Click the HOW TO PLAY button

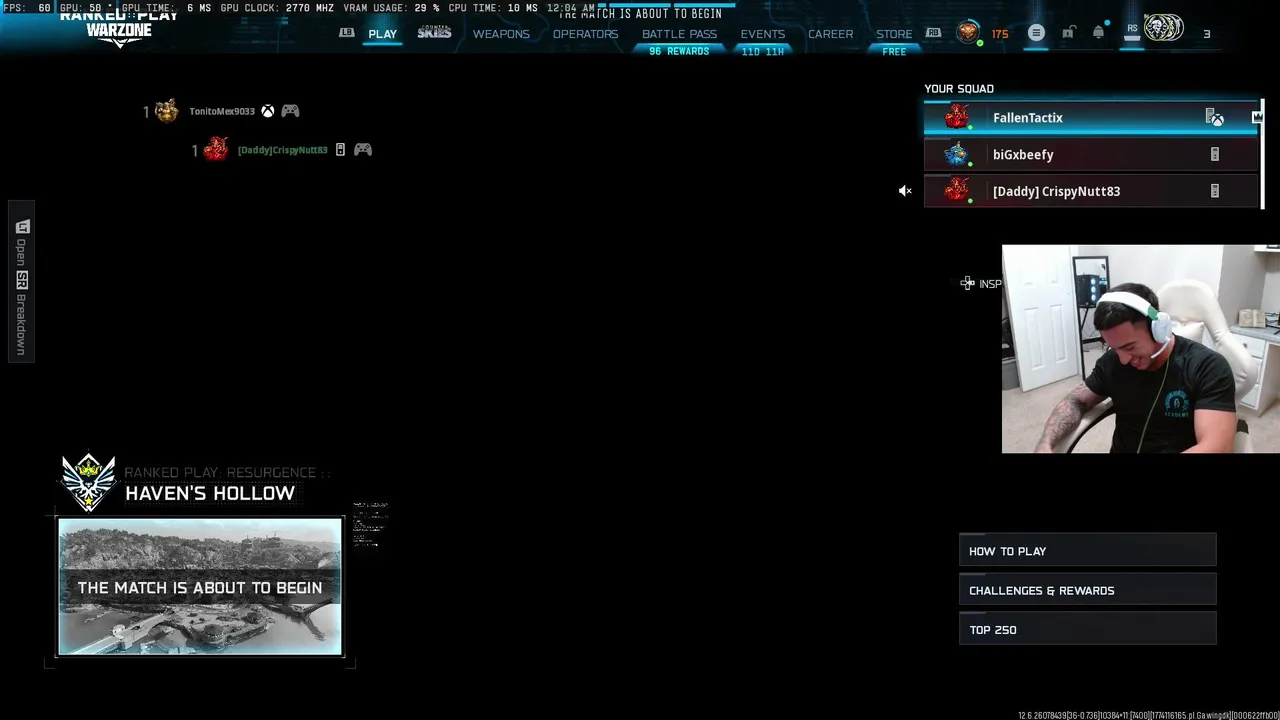1087,551
